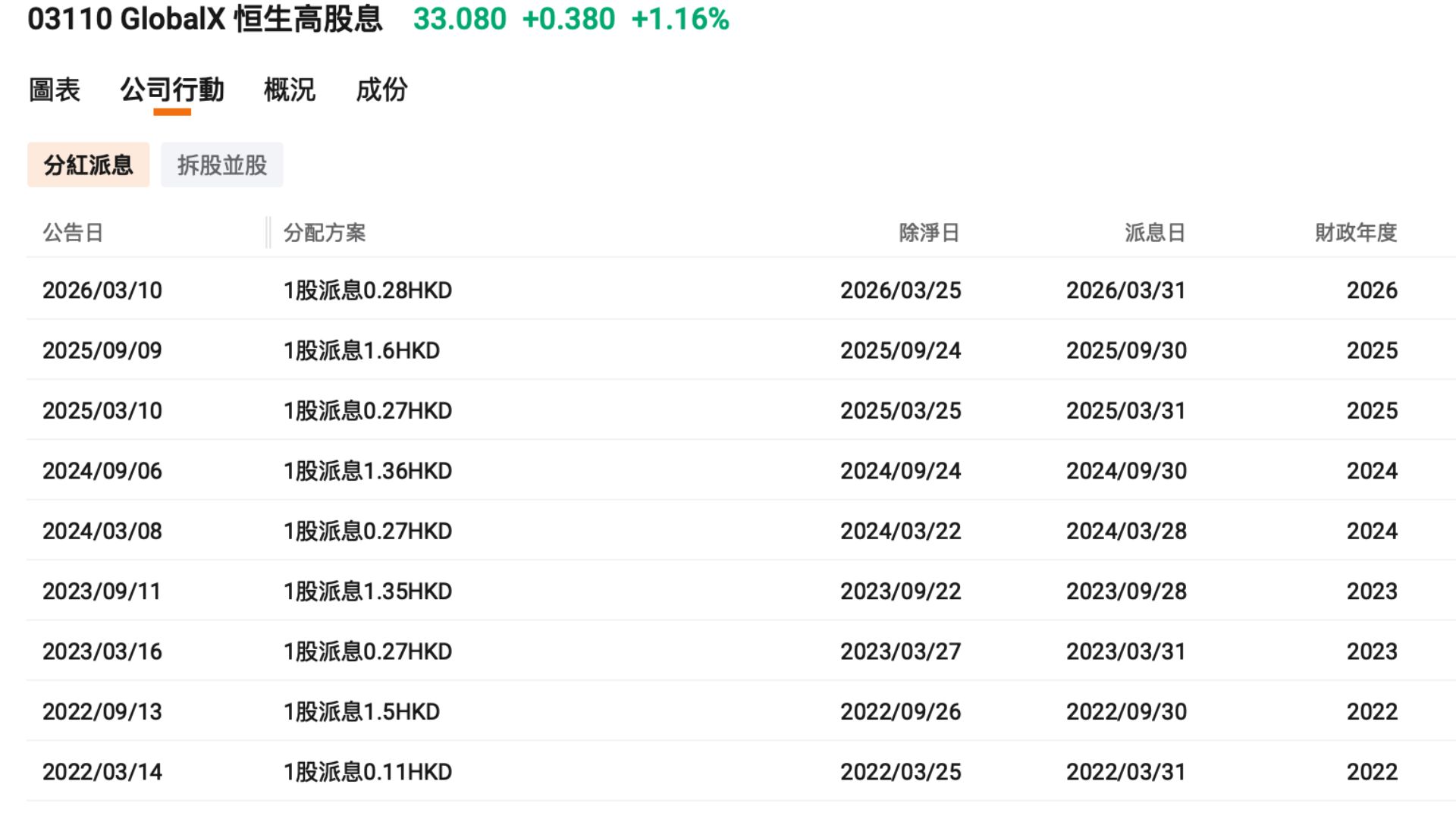Click the price change +0.380
Image resolution: width=1456 pixels, height=819 pixels.
pos(569,19)
